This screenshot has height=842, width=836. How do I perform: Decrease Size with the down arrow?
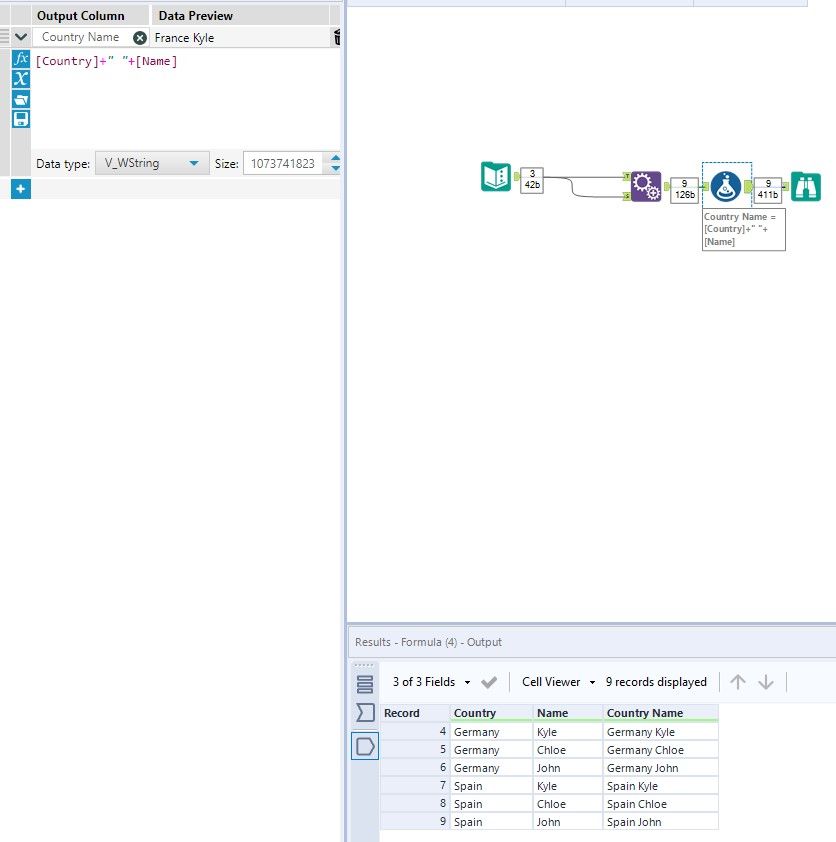point(336,169)
